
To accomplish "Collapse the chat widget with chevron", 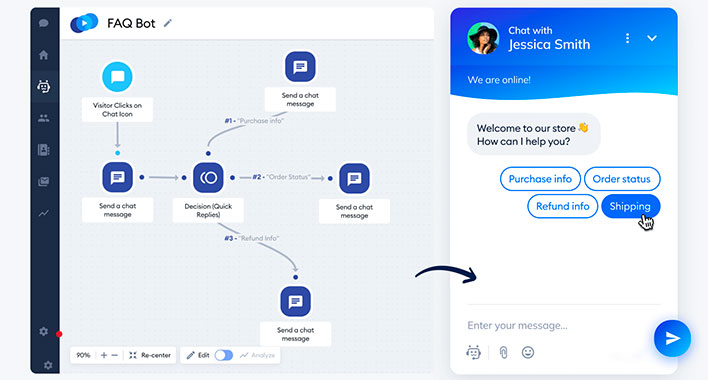I will click(652, 38).
